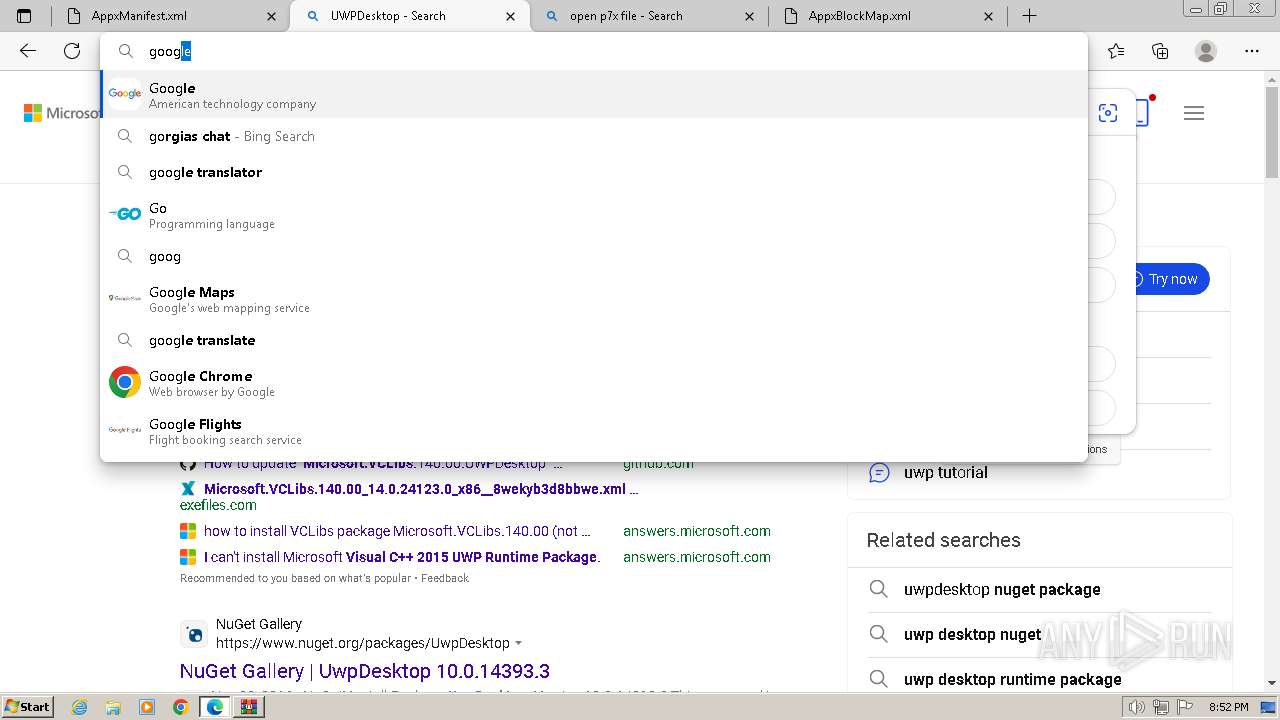This screenshot has width=1280, height=720.
Task: Choose the gorgias chat Bing Search suggestion
Action: [x=594, y=136]
